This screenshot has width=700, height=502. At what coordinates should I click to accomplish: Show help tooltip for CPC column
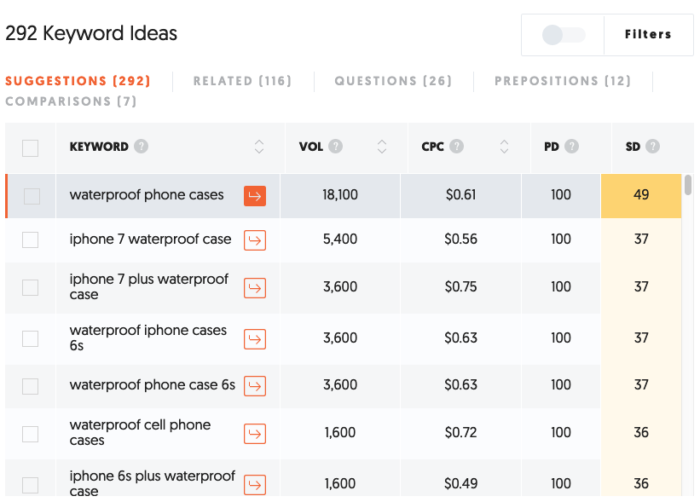[456, 146]
